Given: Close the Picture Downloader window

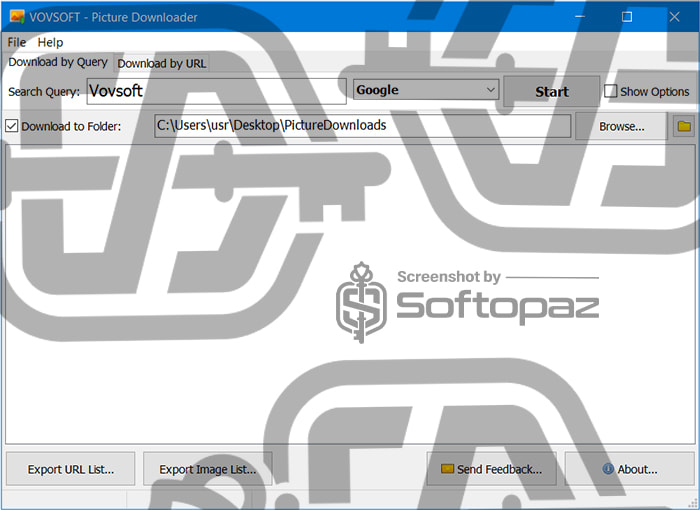Looking at the screenshot, I should (674, 17).
